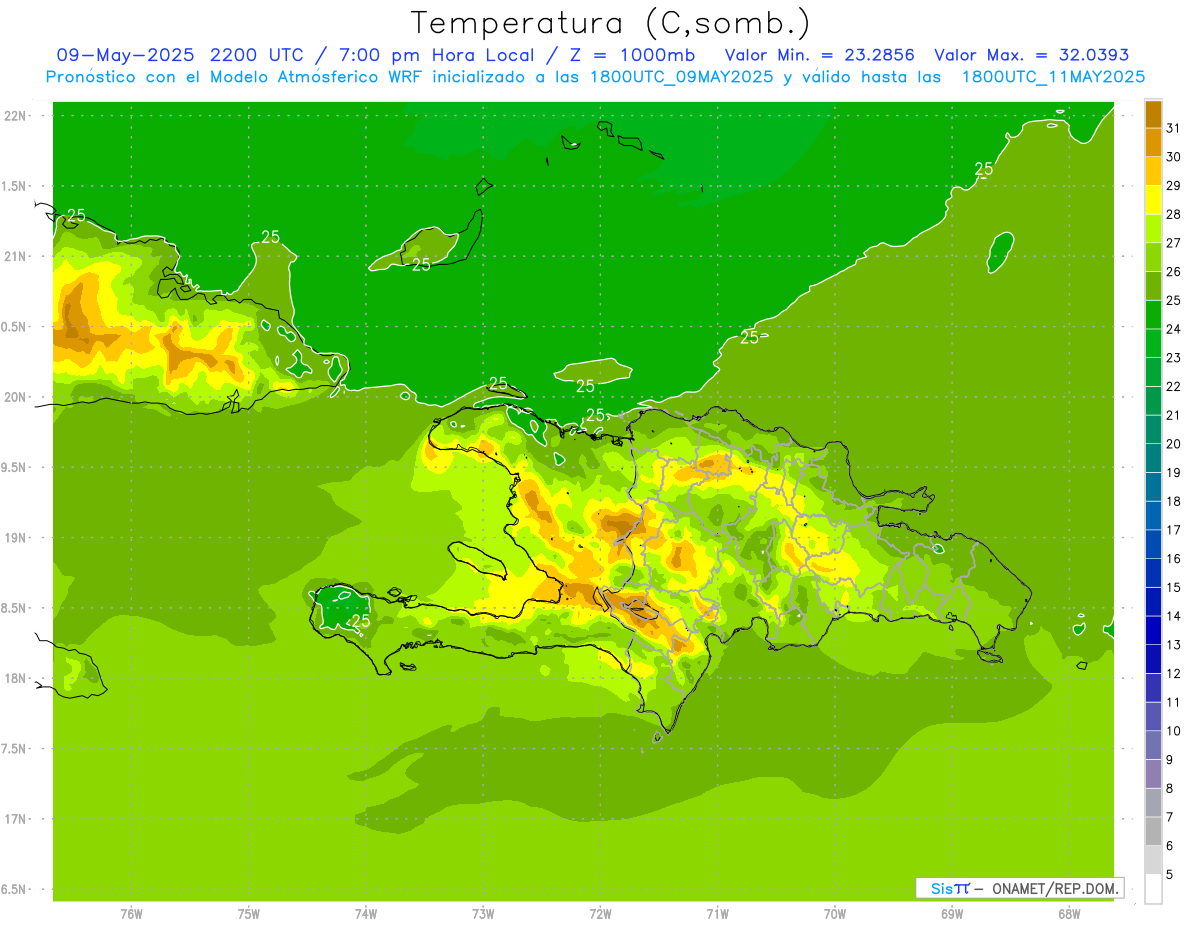Click the 74W longitude axis label
The height and width of the screenshot is (927, 1200).
click(366, 914)
